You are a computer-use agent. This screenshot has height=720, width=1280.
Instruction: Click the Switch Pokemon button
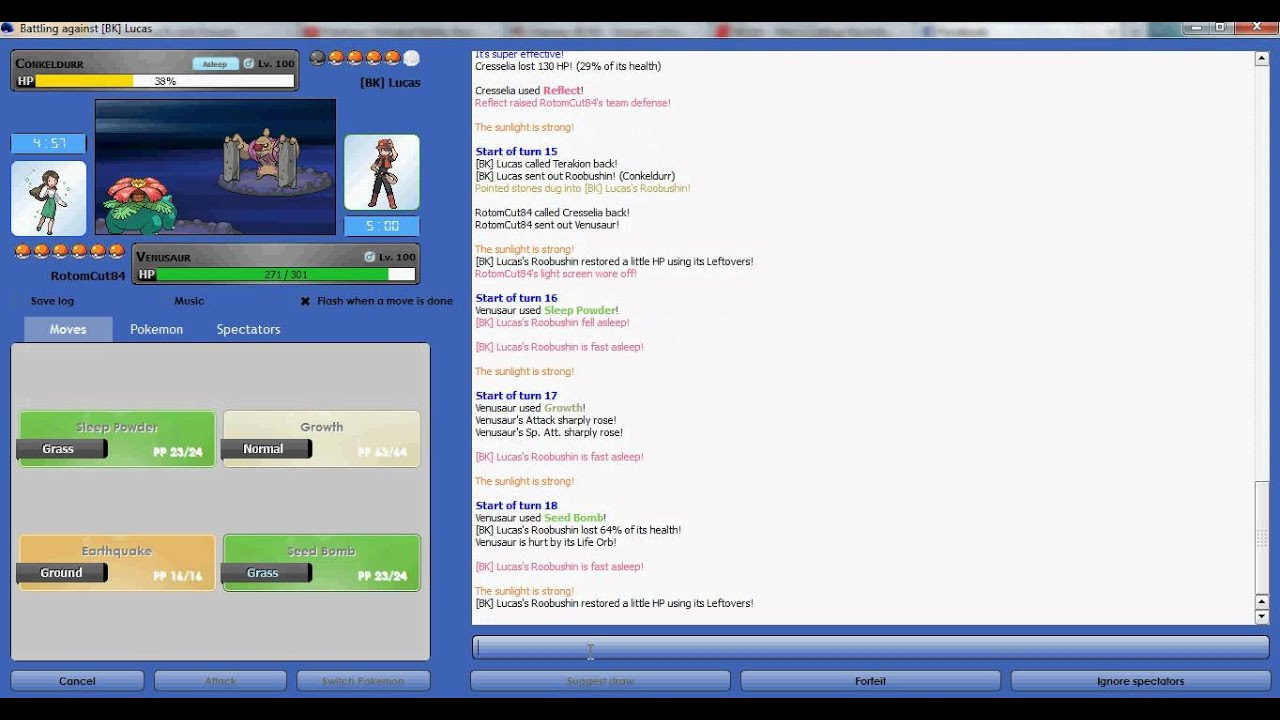coord(363,681)
